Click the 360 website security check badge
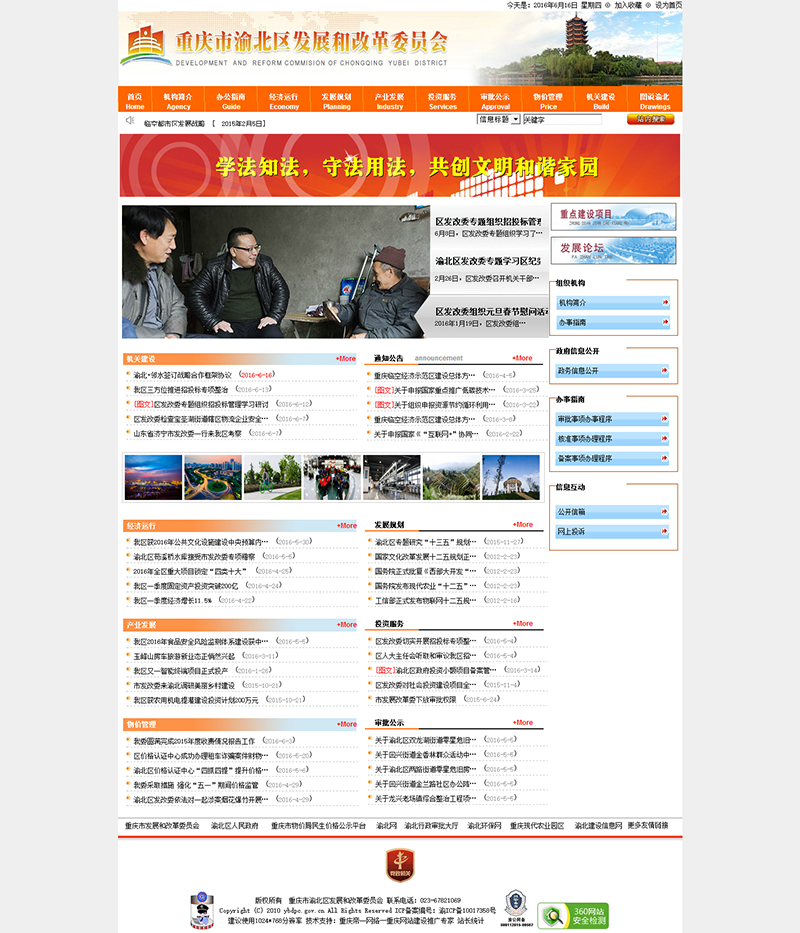This screenshot has width=800, height=933. point(573,916)
